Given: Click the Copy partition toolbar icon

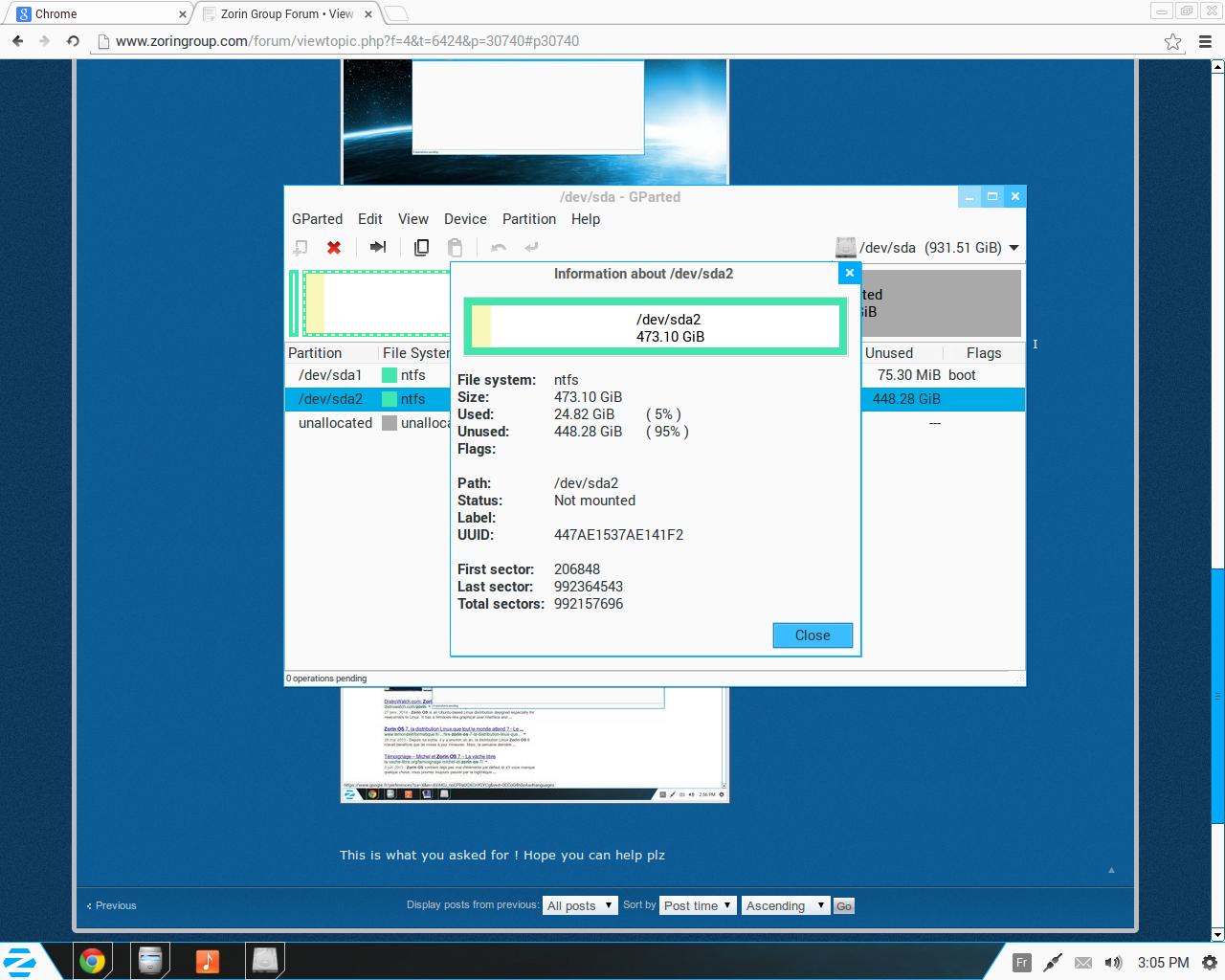Looking at the screenshot, I should [421, 248].
